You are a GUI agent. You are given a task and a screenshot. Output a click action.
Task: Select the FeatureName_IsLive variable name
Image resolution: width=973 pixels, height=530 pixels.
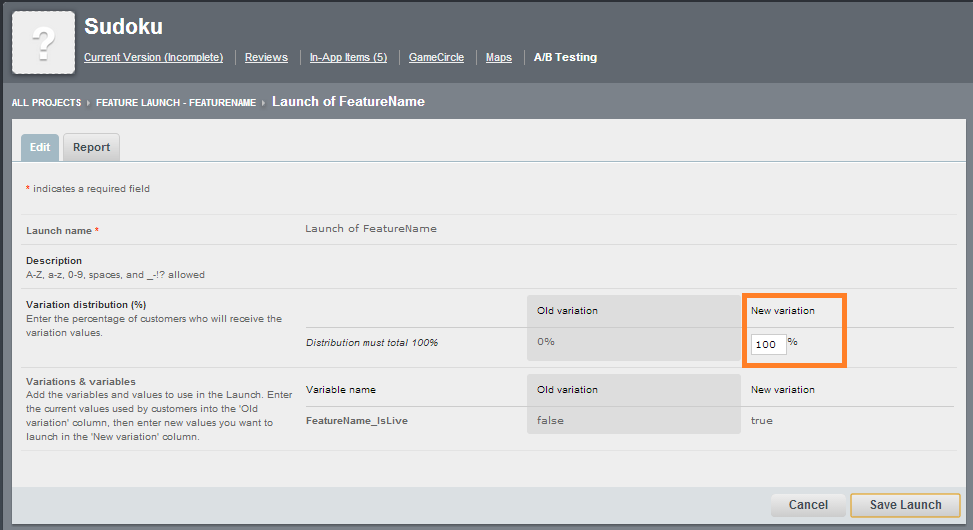[x=357, y=421]
